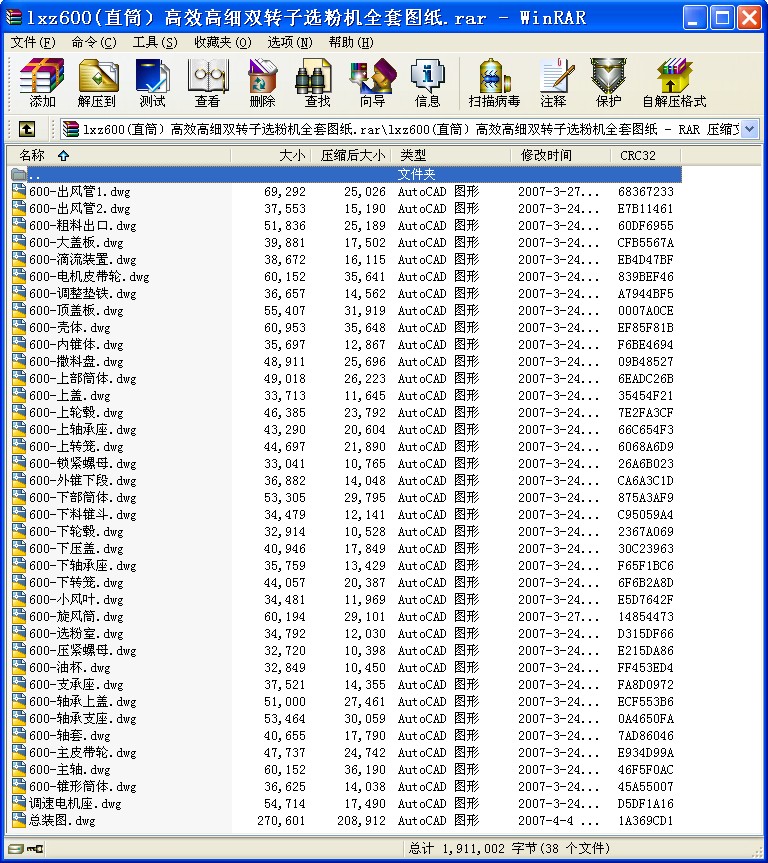Click the key password icon in status bar
Image resolution: width=768 pixels, height=863 pixels.
35,848
